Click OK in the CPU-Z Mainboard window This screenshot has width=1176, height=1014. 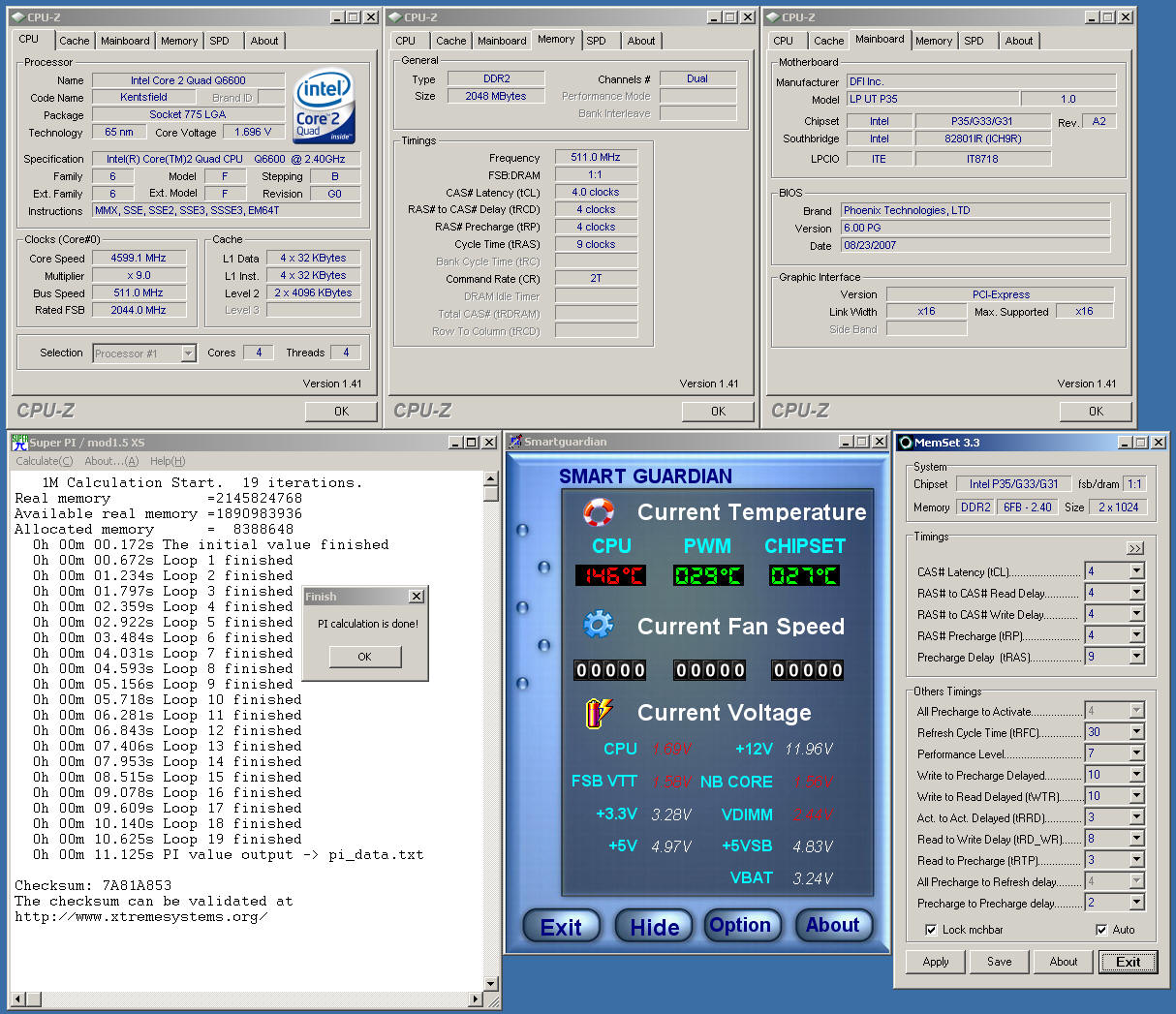coord(1096,411)
